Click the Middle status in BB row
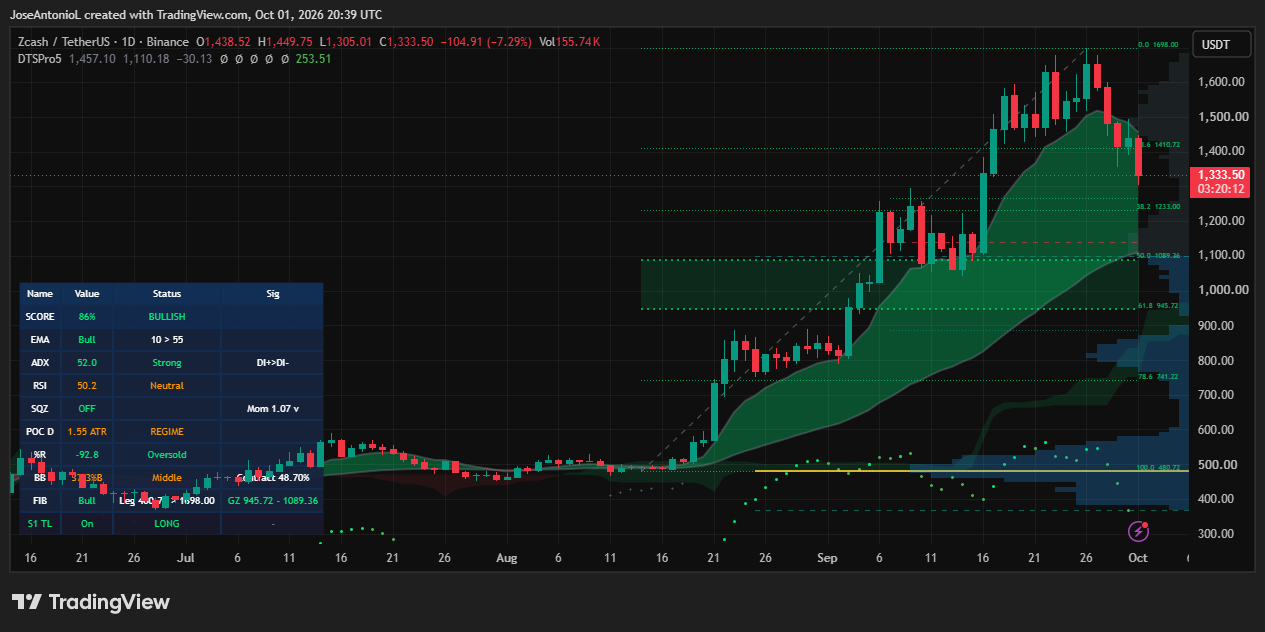Screen dimensions: 1265x632 tap(167, 478)
